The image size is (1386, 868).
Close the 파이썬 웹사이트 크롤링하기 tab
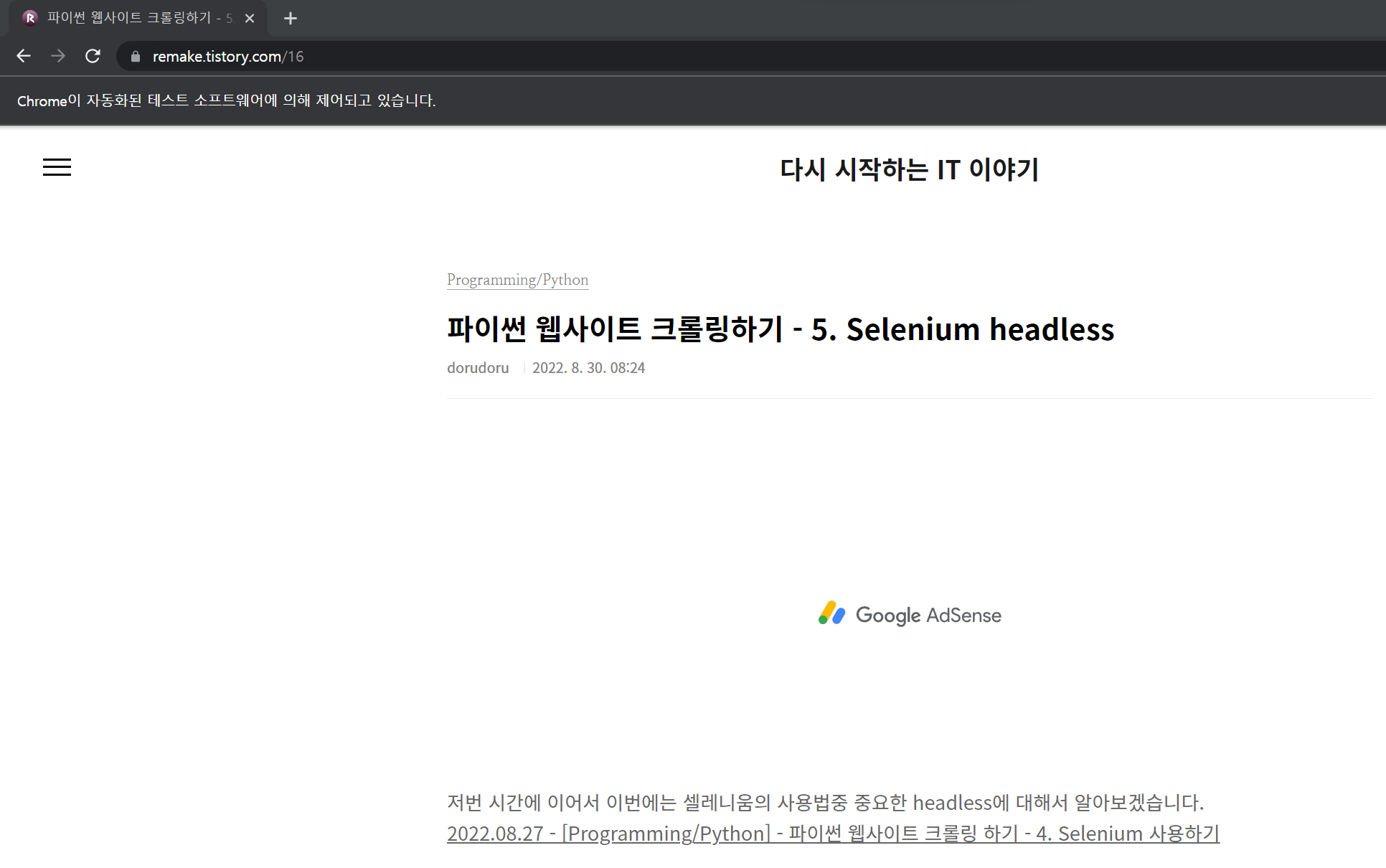tap(250, 19)
